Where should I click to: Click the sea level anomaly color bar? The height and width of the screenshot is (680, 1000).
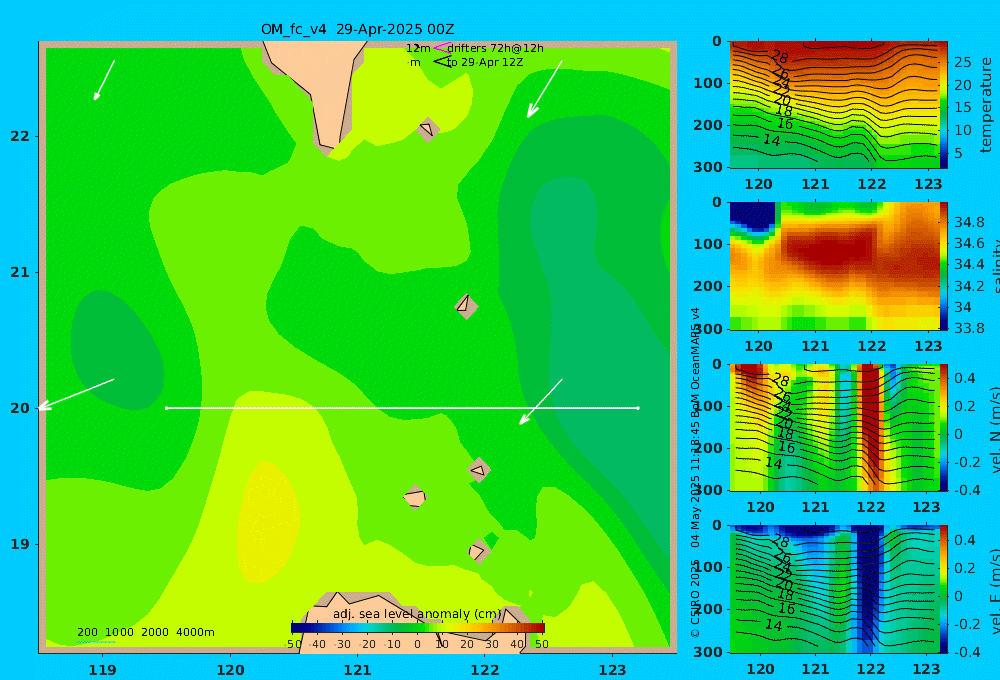418,628
